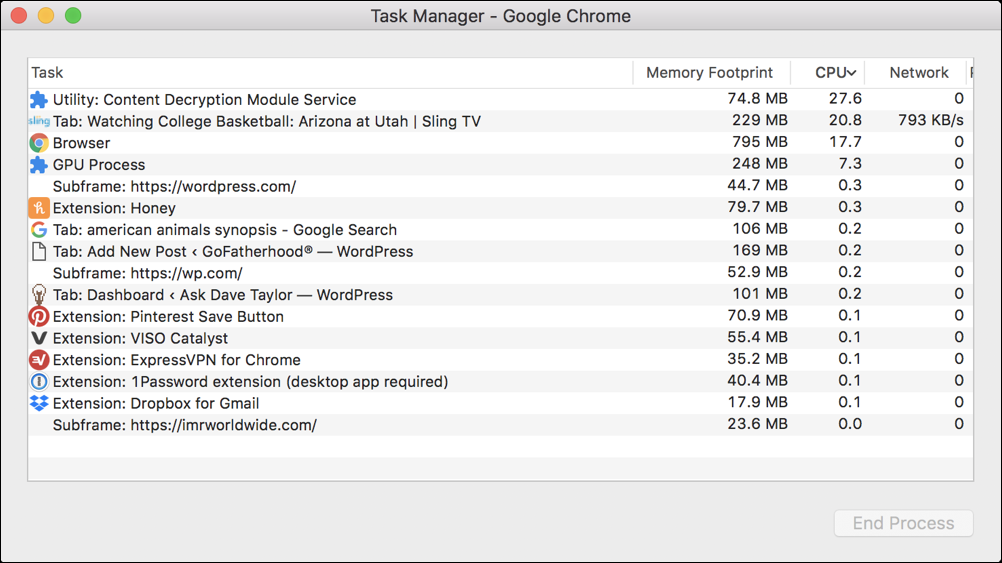Select the Sling TV basketball tab row
The image size is (1002, 563).
pyautogui.click(x=500, y=121)
